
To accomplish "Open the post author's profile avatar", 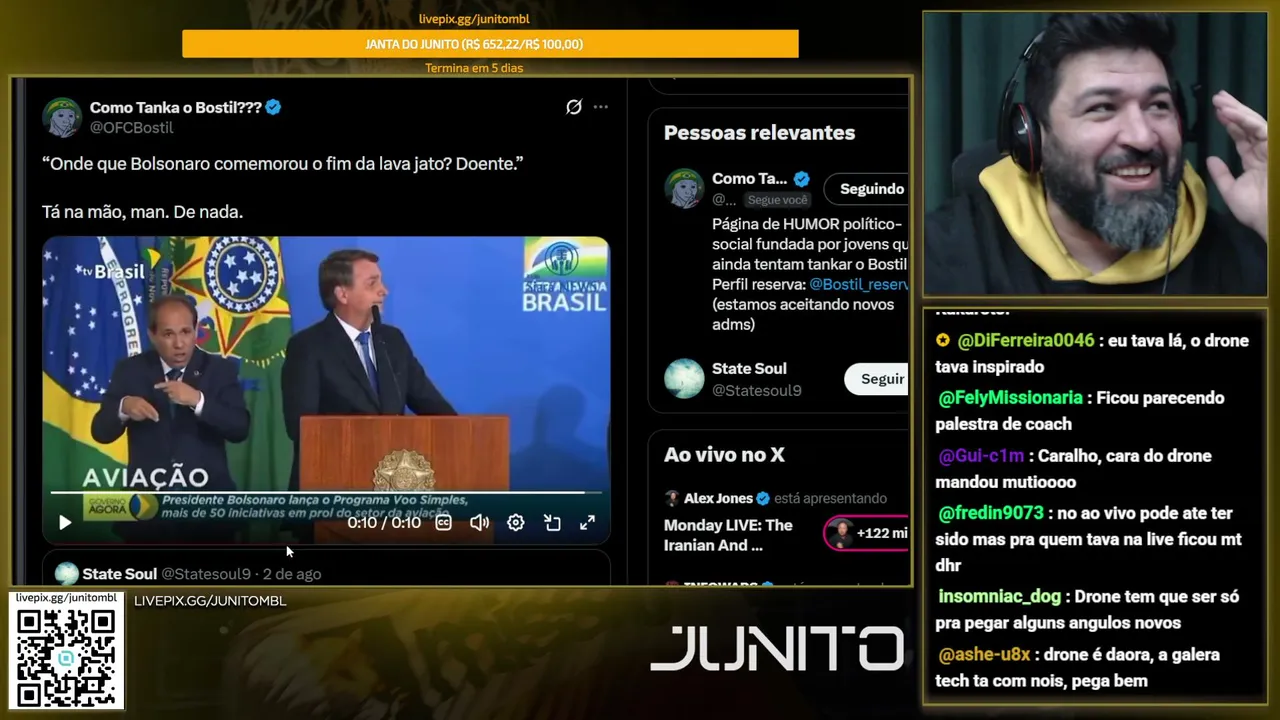I will (62, 117).
